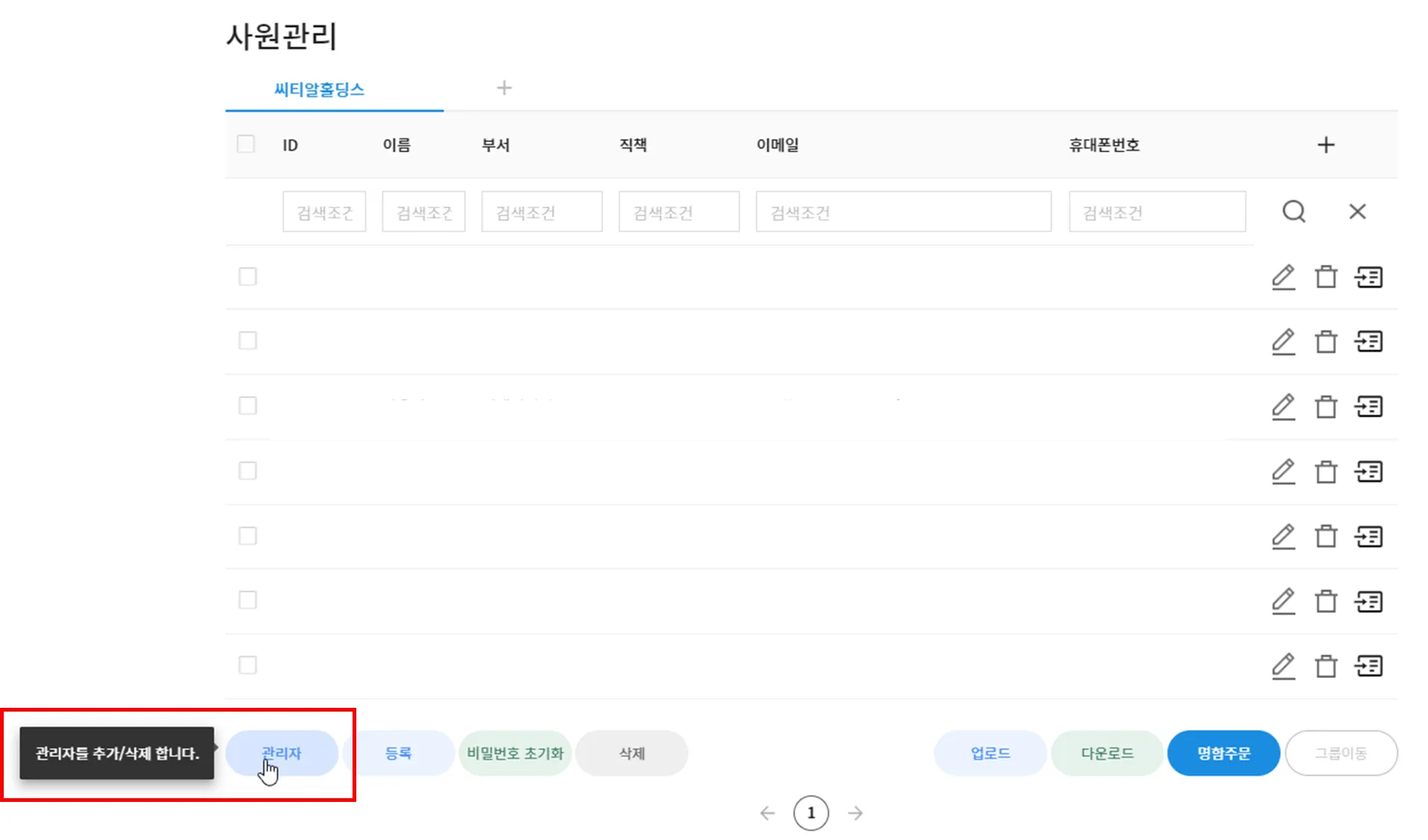
Task: Edit the fourth employee row with pencil icon
Action: (1283, 471)
